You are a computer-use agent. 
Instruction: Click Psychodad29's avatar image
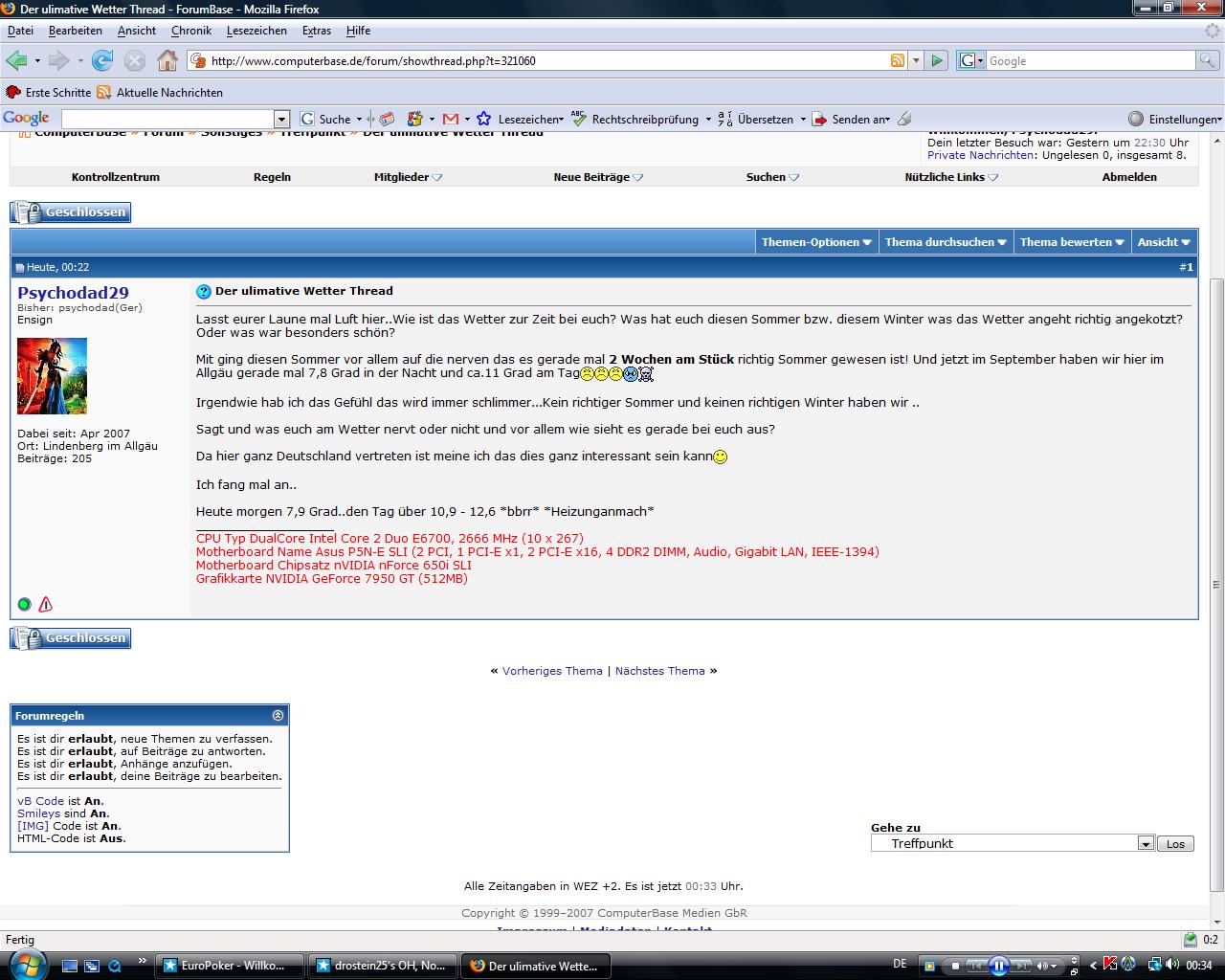(x=52, y=376)
